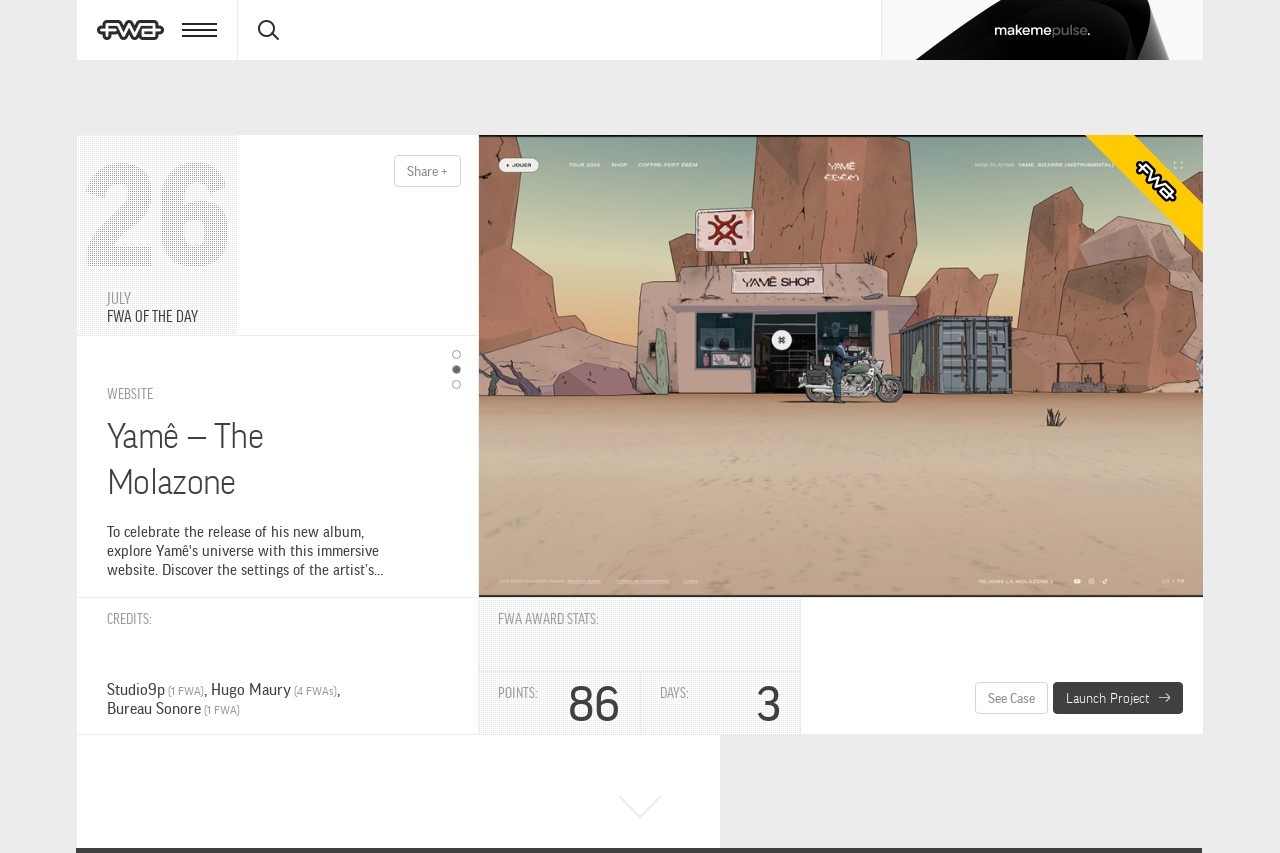Click the large 26 date number
Viewport: 1280px width, 853px height.
[158, 214]
